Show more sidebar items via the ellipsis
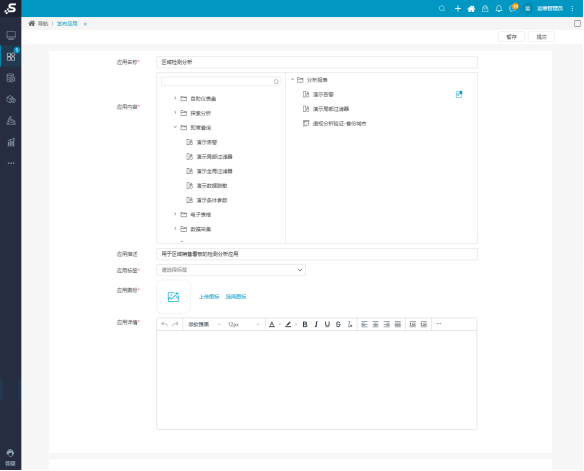The image size is (584, 471). coord(11,163)
